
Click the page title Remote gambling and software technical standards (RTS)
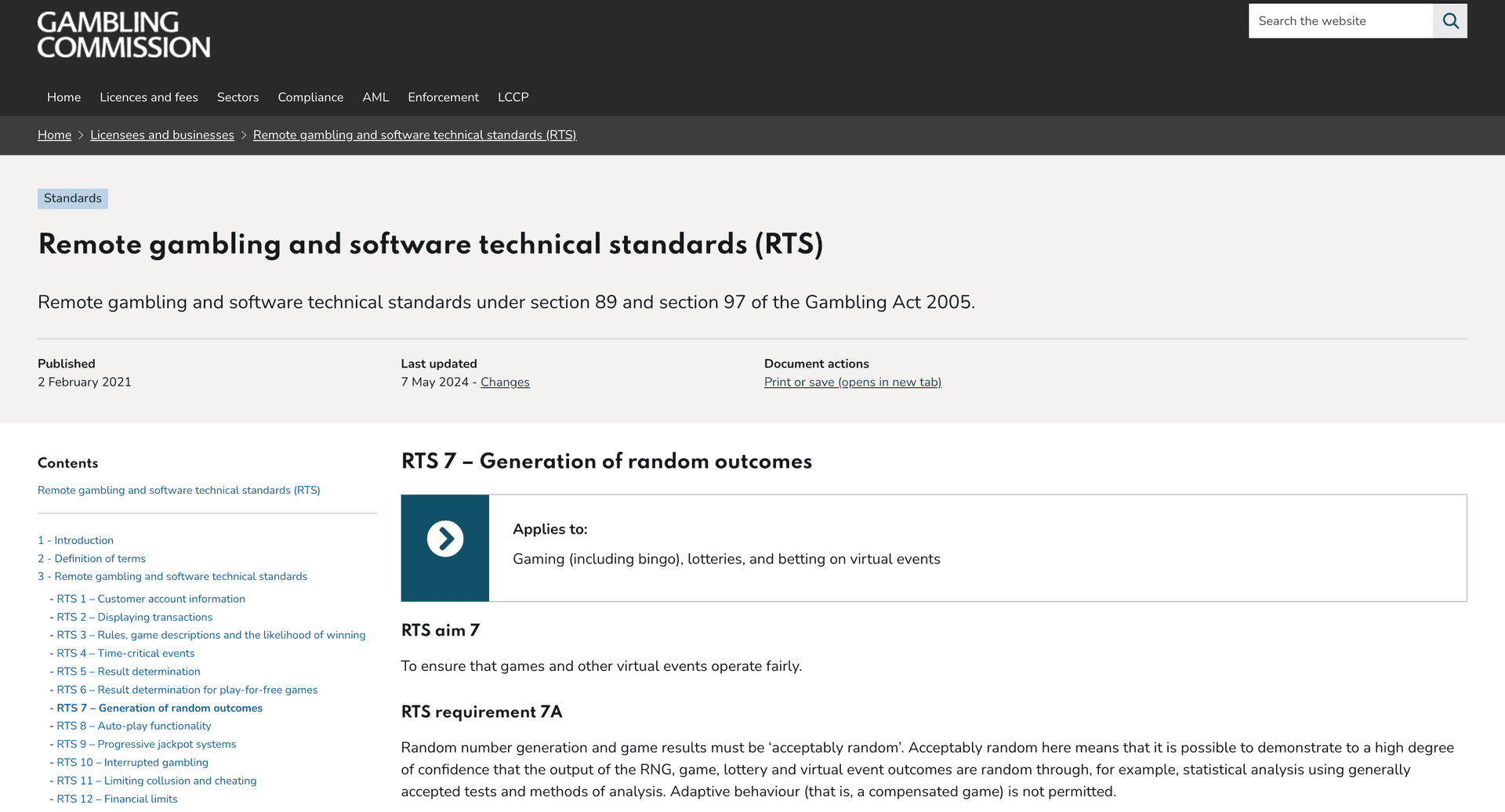pyautogui.click(x=430, y=245)
